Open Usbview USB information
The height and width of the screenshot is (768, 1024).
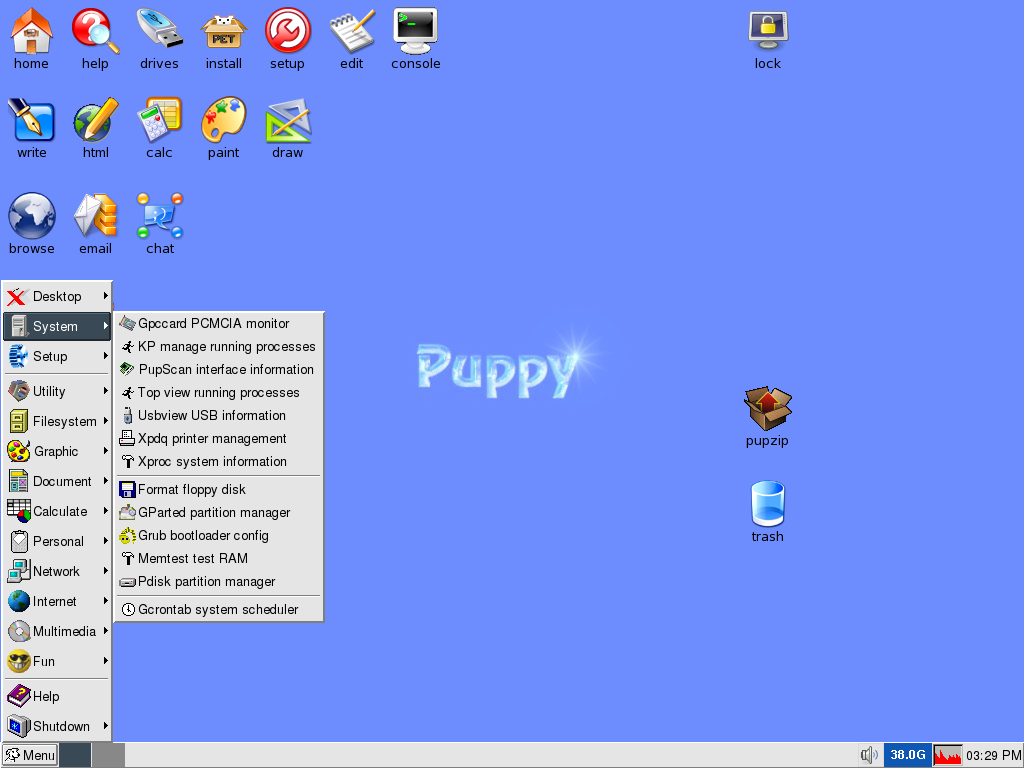pyautogui.click(x=219, y=415)
